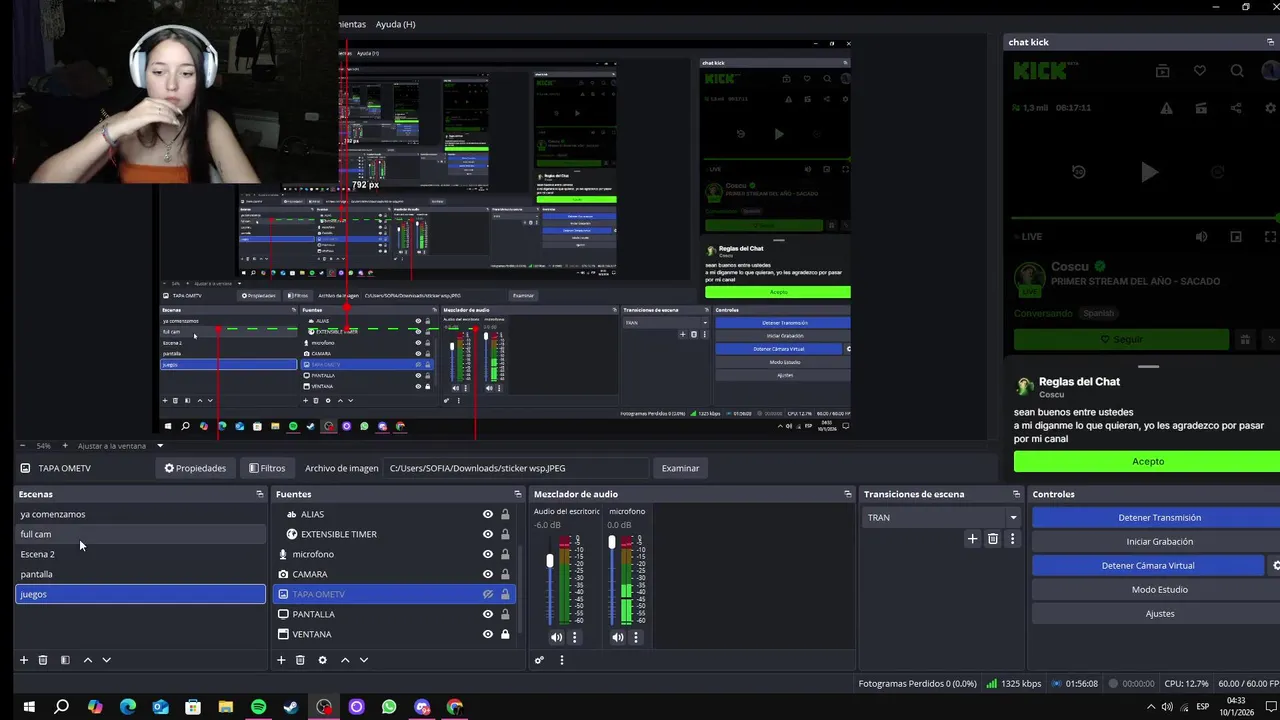1280x720 pixels.
Task: Move selected source down in Fuentes
Action: click(364, 660)
